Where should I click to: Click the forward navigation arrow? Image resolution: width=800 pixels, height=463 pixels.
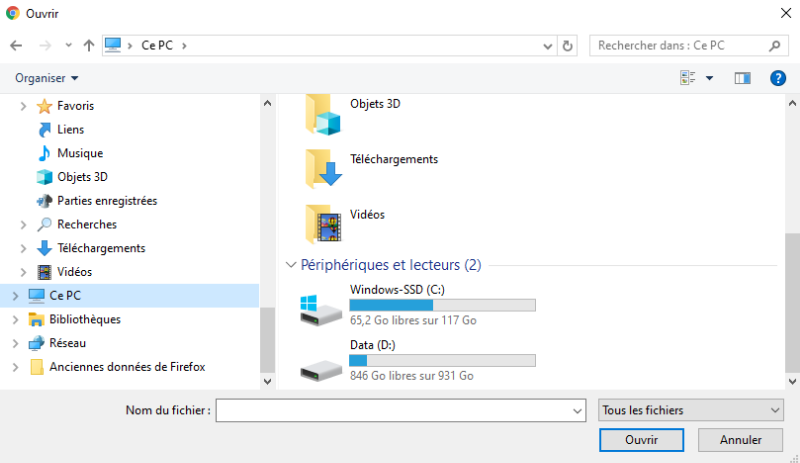45,45
